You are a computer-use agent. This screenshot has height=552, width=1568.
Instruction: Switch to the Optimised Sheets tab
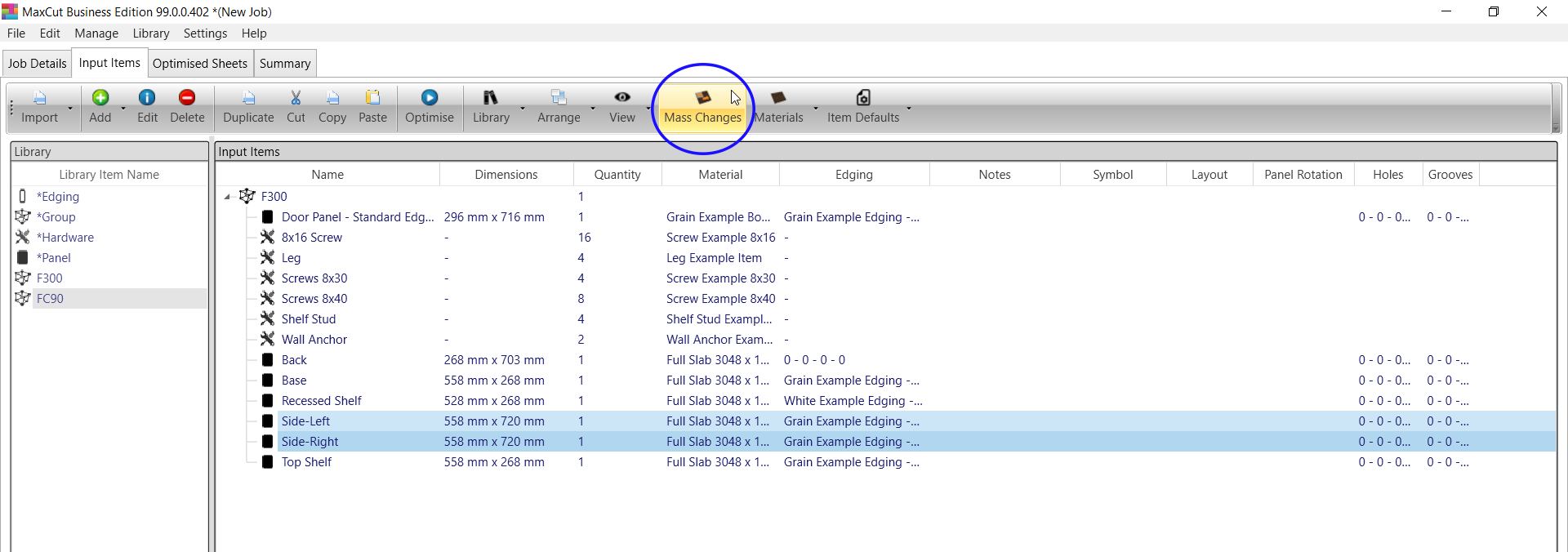tap(199, 64)
